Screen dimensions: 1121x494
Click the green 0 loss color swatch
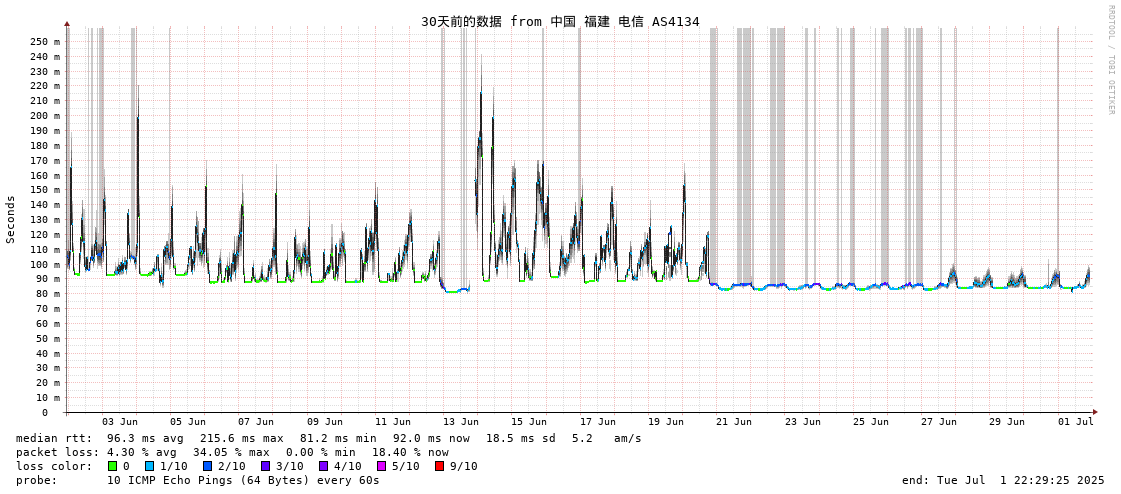(112, 466)
